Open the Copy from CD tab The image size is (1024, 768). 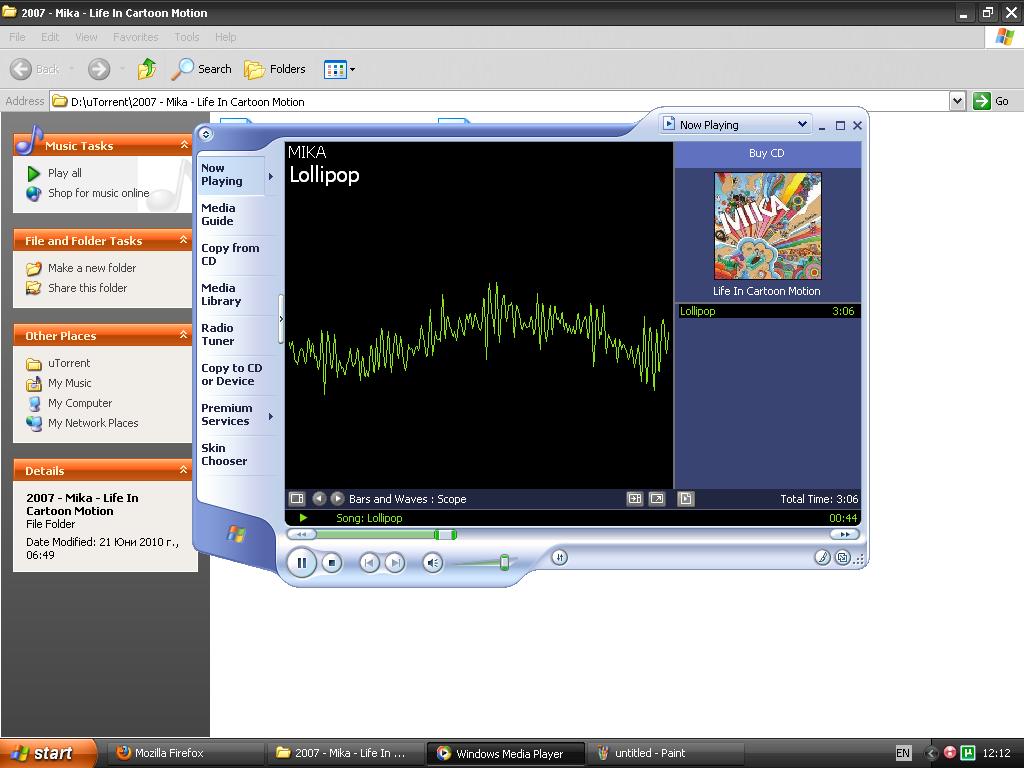(x=231, y=254)
